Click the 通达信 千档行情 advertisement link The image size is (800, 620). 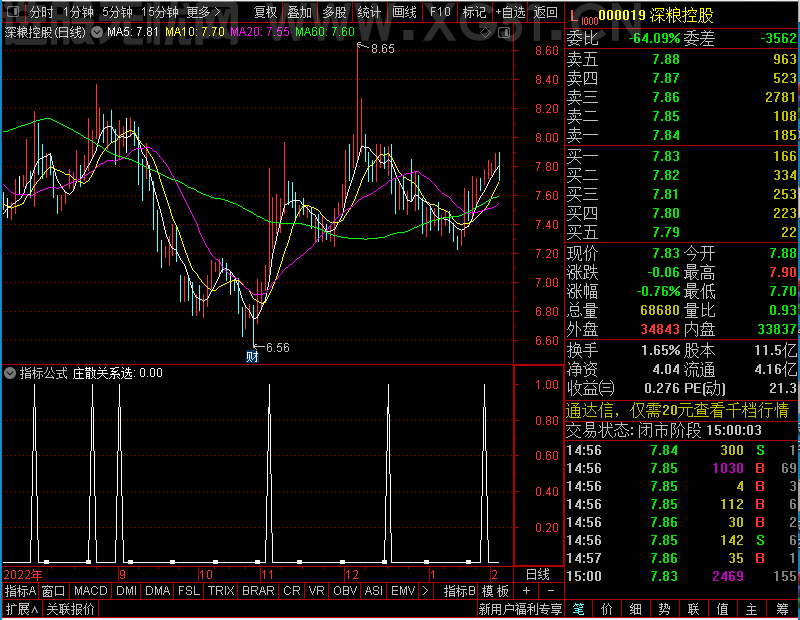(x=678, y=410)
